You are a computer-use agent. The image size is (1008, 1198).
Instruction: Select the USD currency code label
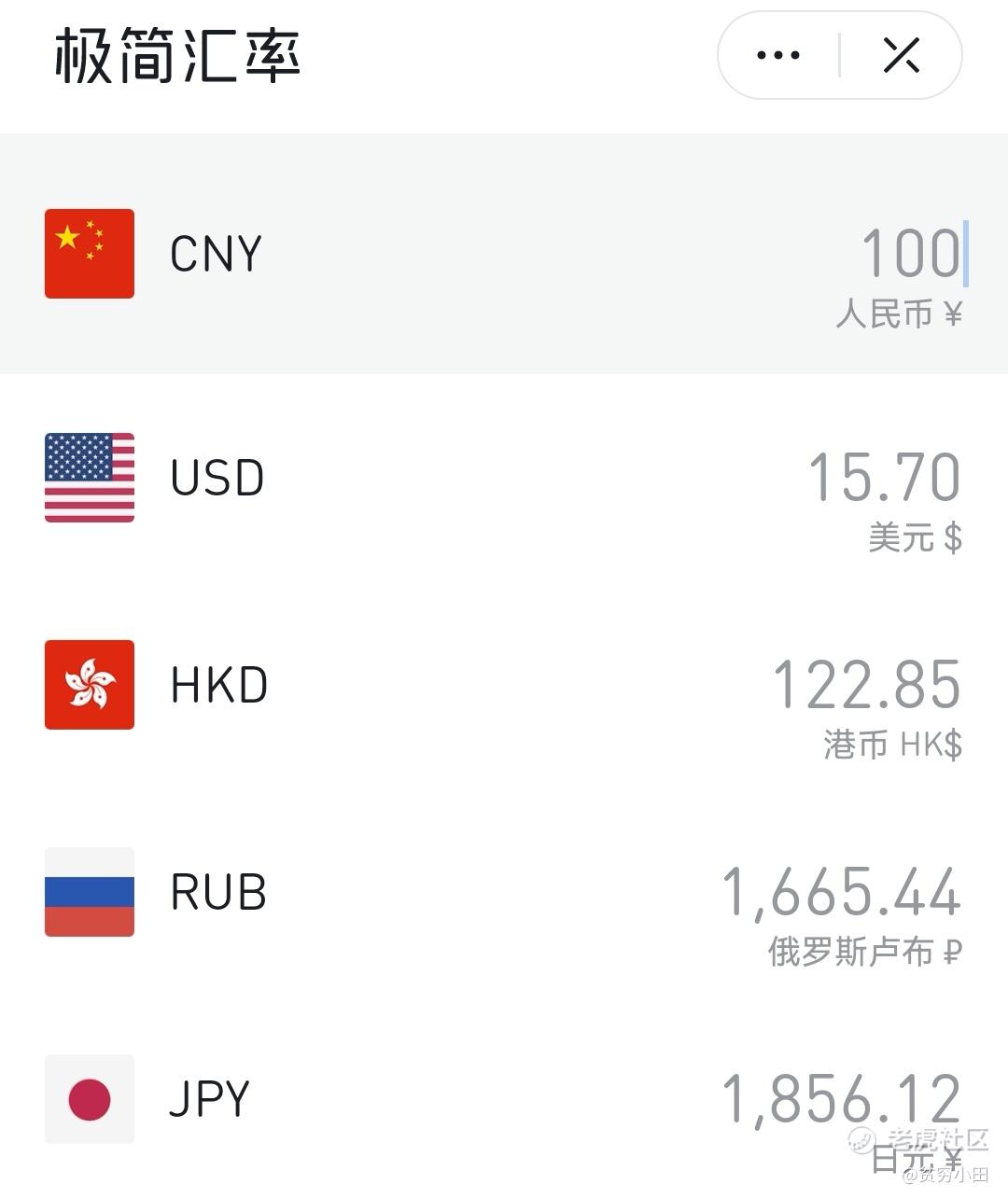(x=217, y=478)
